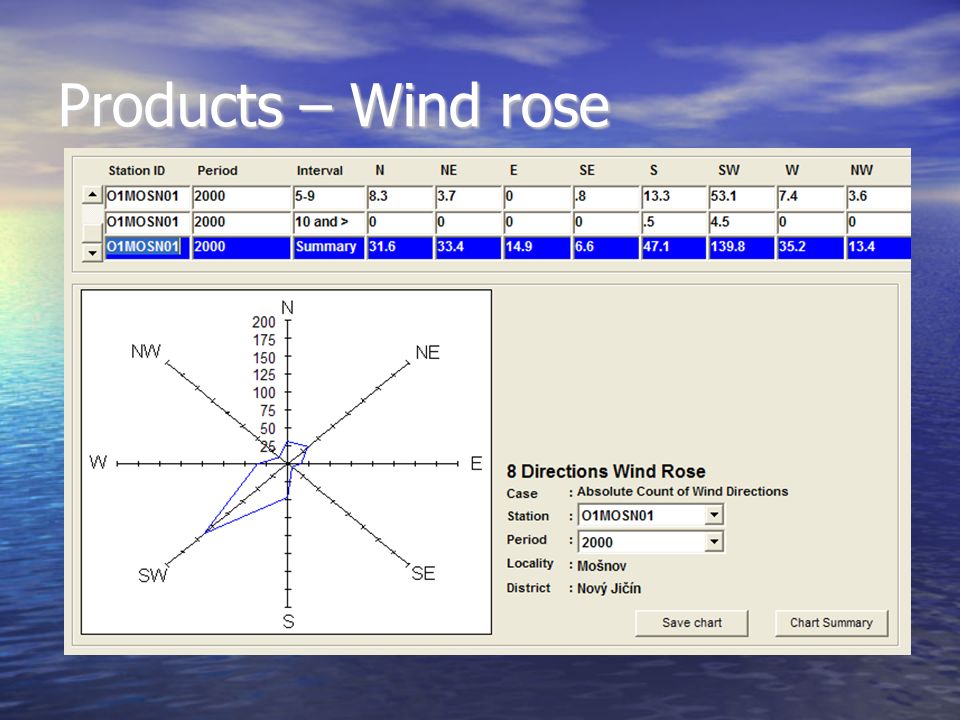Click the Period cell 2000 in 5-9 row
960x720 pixels.
point(241,197)
